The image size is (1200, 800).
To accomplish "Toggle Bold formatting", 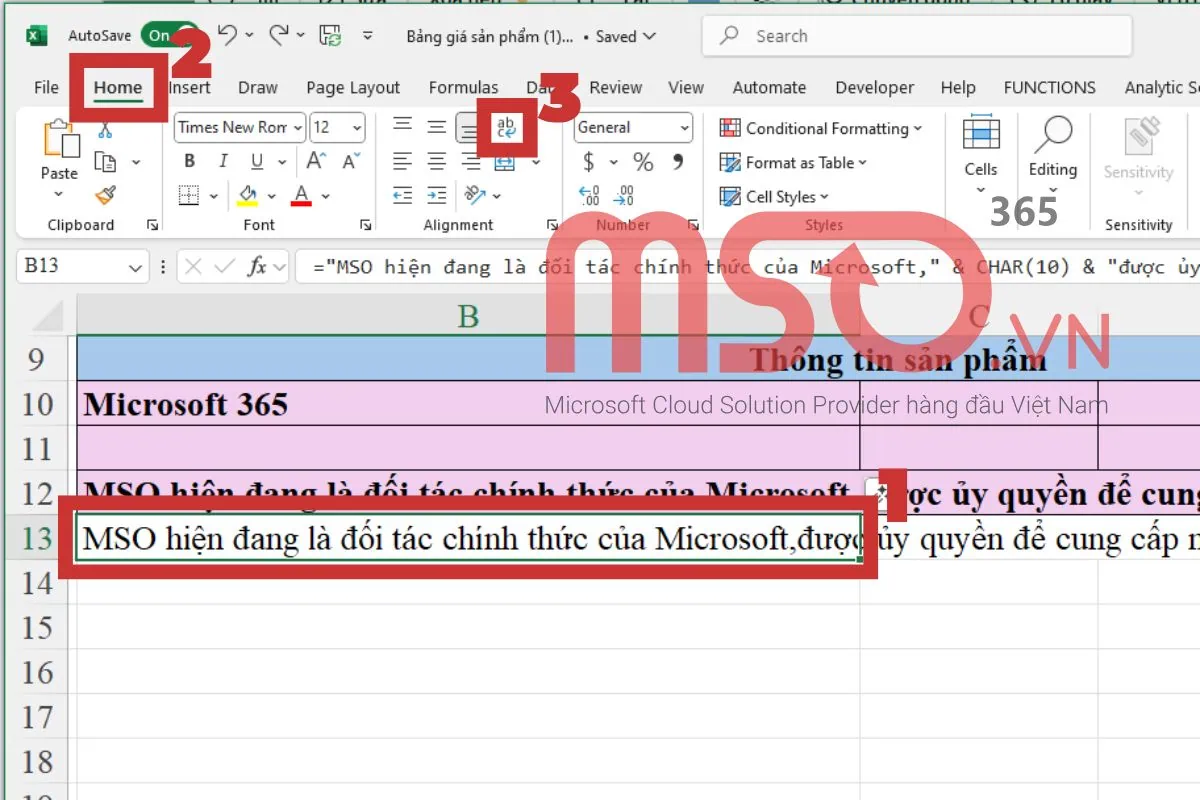I will tap(190, 161).
